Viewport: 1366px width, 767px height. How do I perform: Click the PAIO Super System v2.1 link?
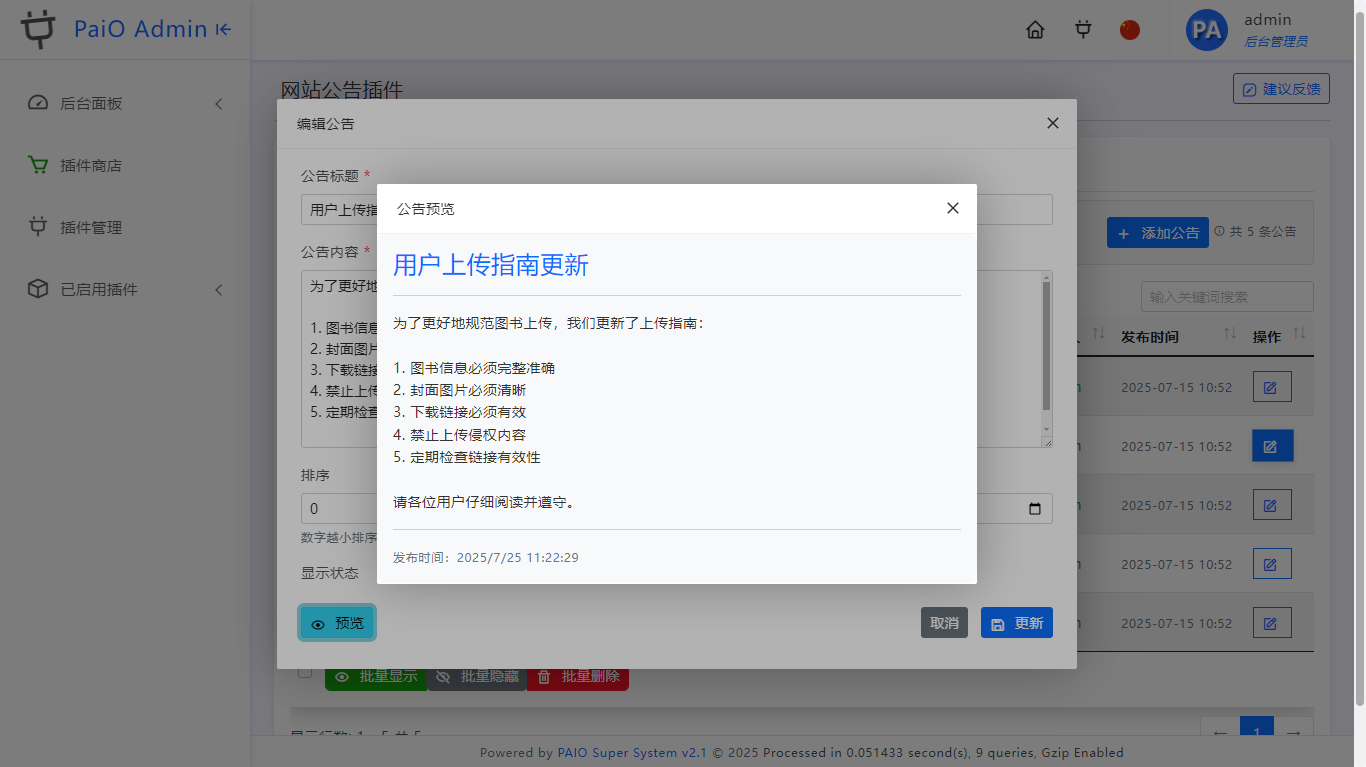click(632, 753)
